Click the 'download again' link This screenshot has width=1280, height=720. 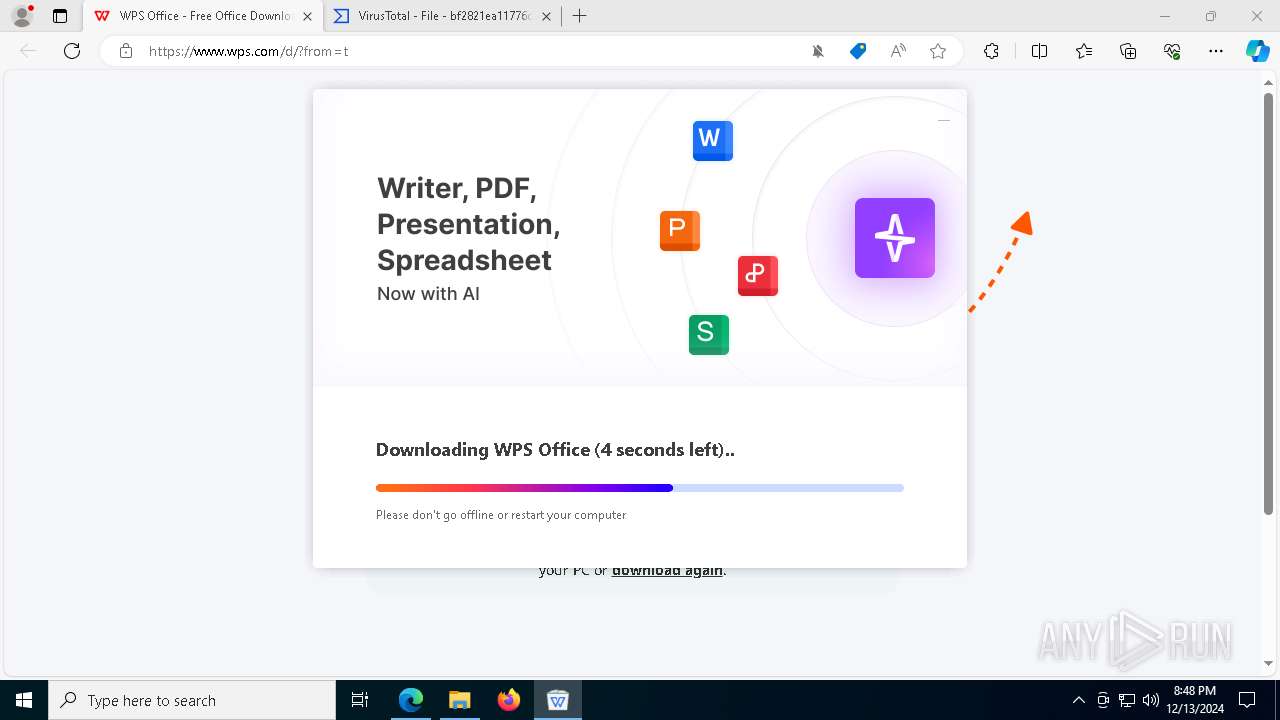click(667, 570)
